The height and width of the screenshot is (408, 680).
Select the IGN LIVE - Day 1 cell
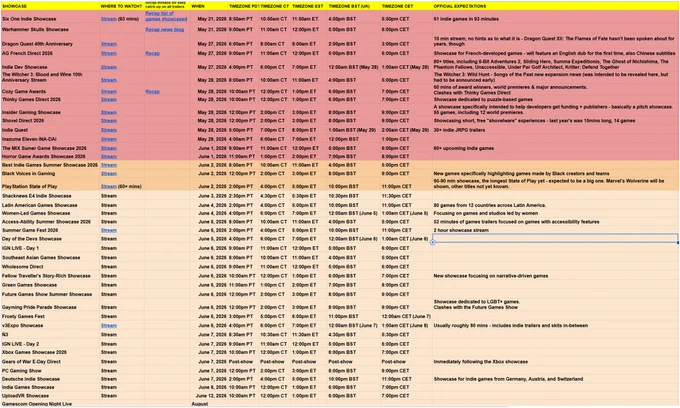point(50,248)
